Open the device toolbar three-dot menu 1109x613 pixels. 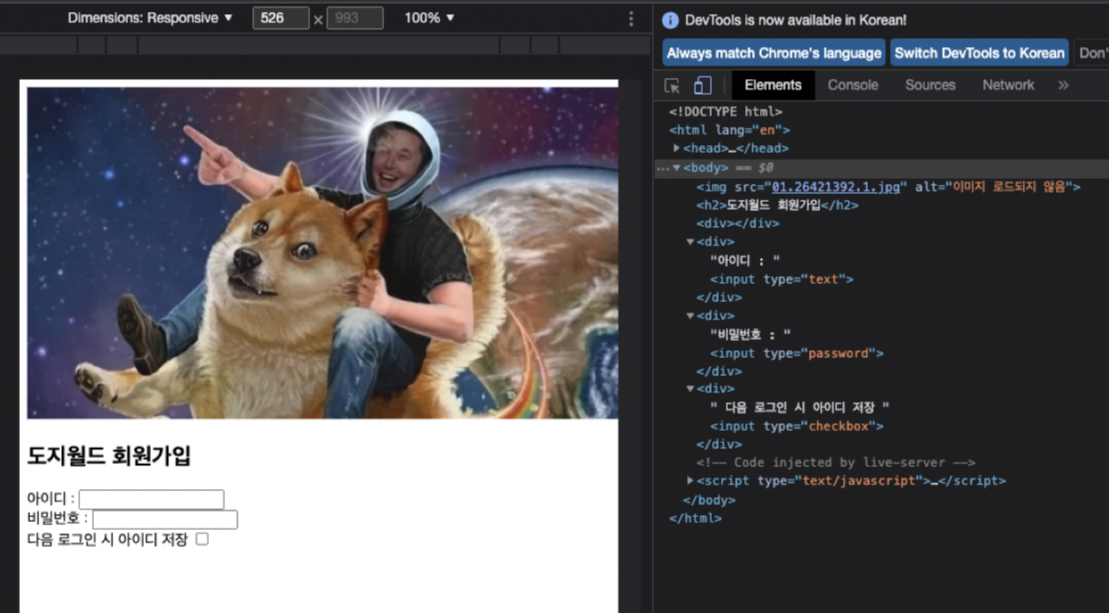point(631,19)
